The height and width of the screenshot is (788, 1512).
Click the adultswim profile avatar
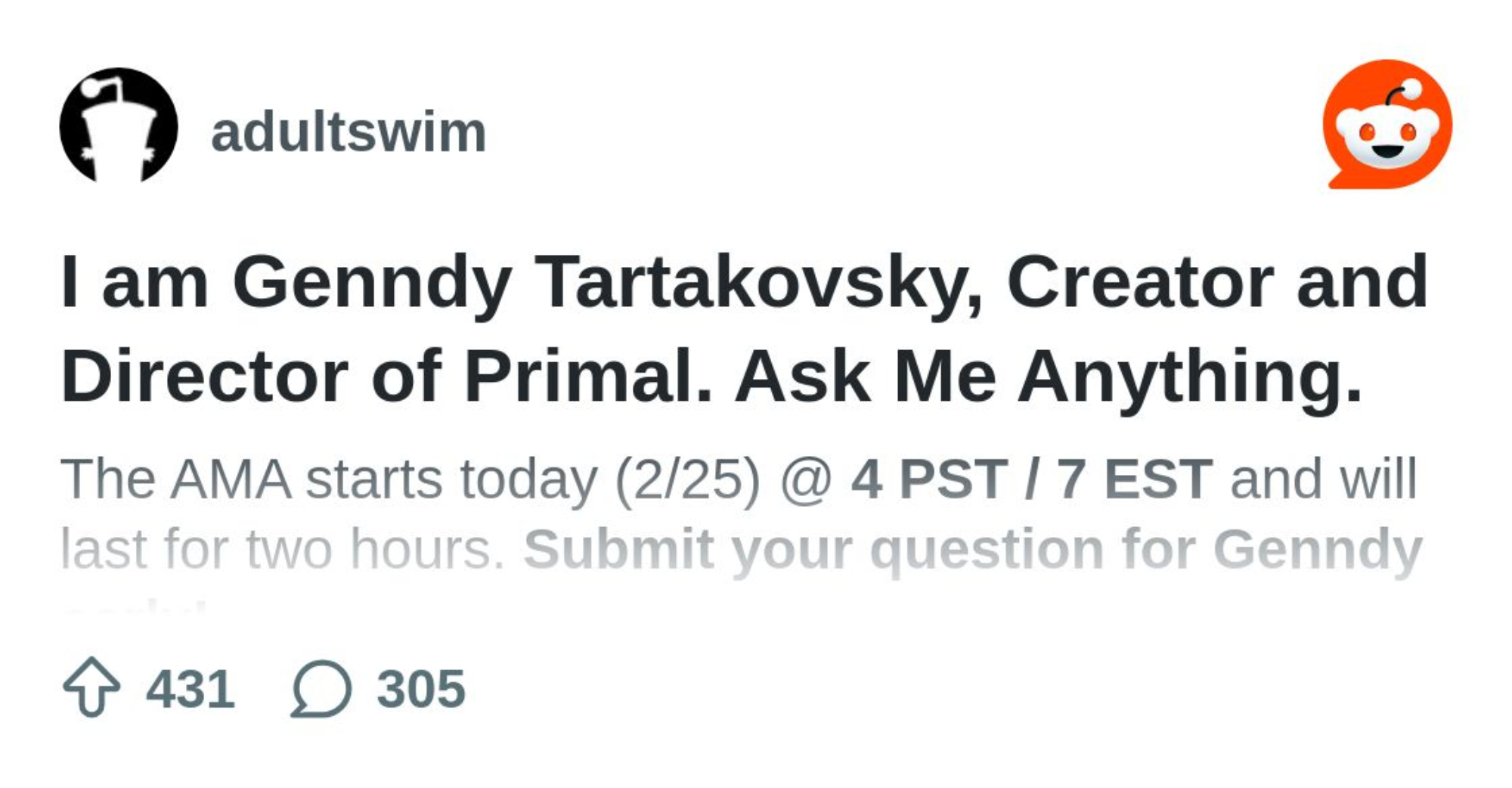coord(119,126)
